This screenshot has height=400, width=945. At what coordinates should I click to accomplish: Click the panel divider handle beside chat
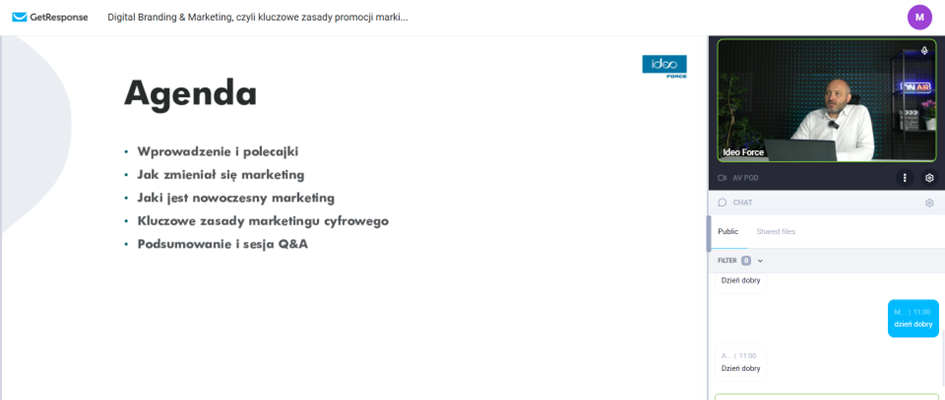709,233
